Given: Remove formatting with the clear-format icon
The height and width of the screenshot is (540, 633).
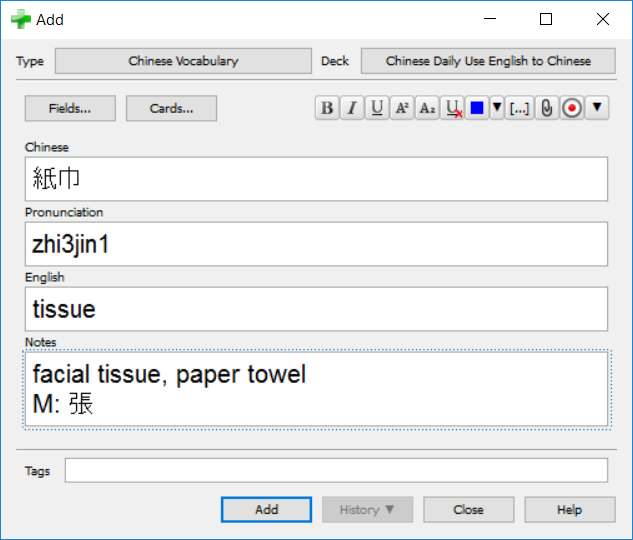Looking at the screenshot, I should click(x=453, y=108).
